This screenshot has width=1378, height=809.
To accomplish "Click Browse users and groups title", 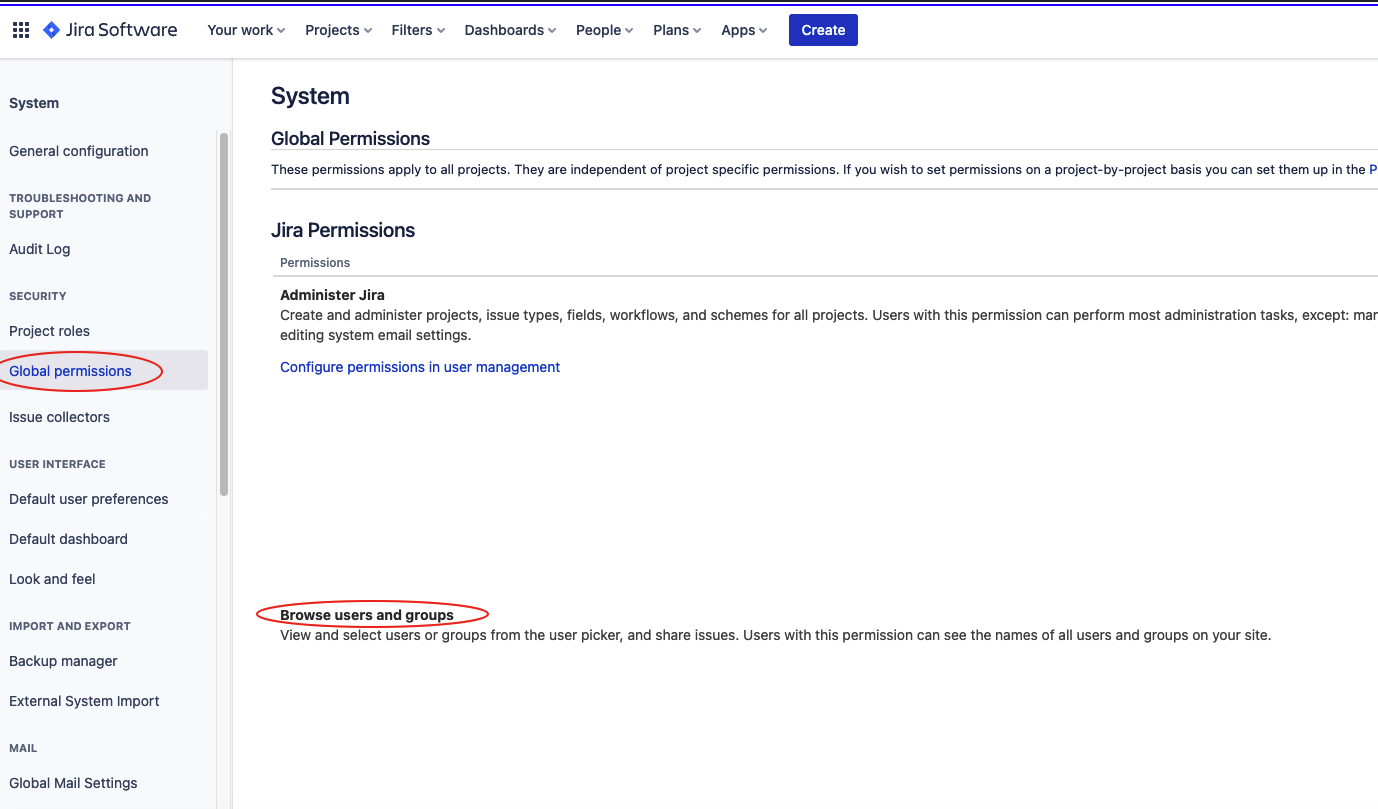I will 367,615.
